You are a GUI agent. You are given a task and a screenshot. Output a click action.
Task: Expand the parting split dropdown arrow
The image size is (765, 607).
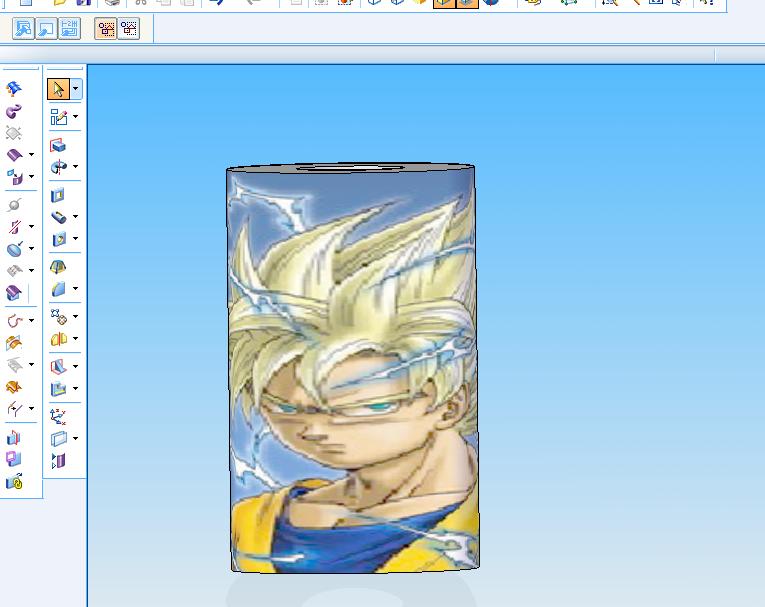pos(32,408)
